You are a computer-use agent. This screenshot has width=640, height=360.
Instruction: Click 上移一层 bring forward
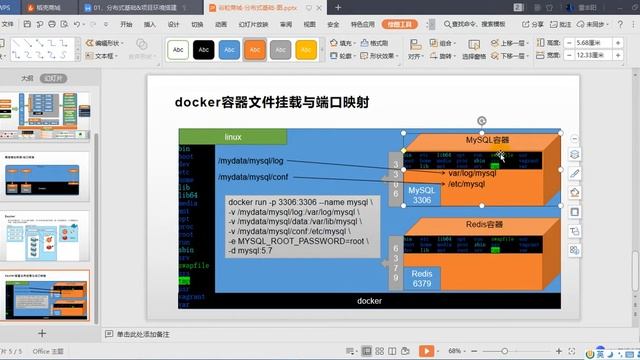tap(509, 43)
